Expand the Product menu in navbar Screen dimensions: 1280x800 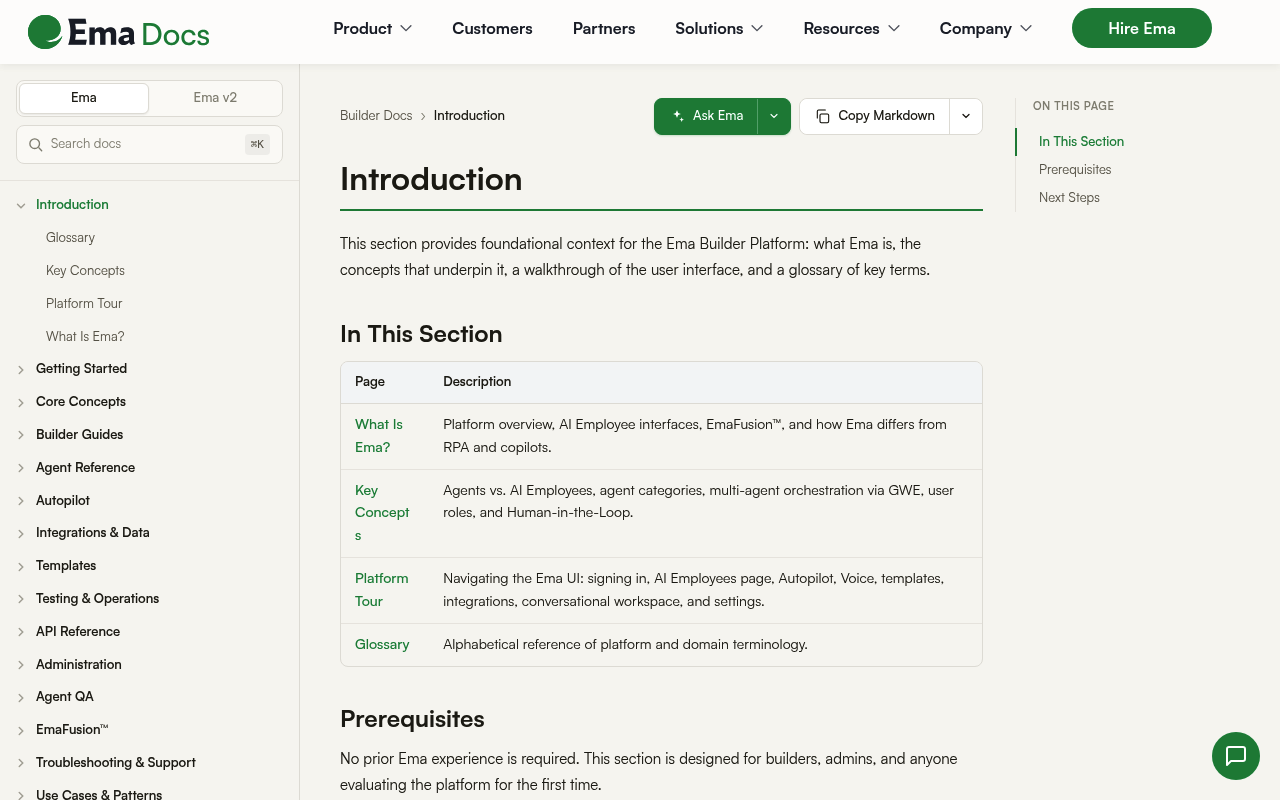pyautogui.click(x=372, y=28)
